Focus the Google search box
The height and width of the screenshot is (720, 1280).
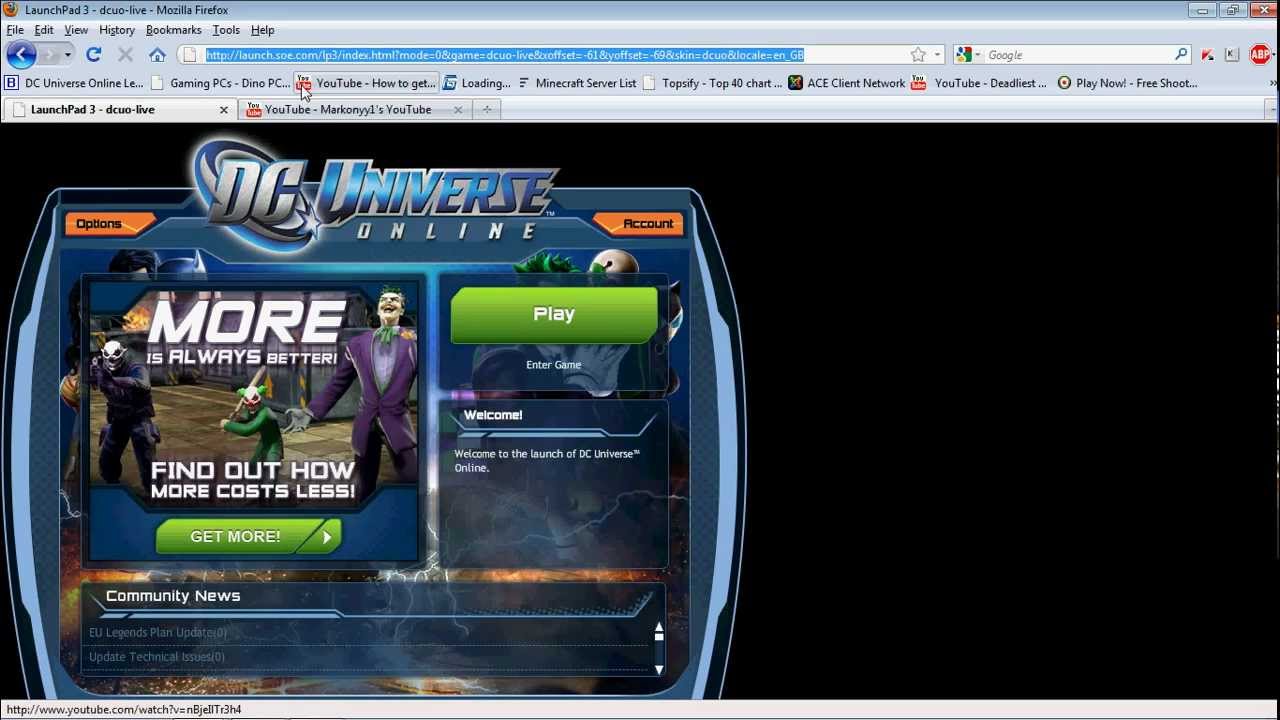(1078, 55)
